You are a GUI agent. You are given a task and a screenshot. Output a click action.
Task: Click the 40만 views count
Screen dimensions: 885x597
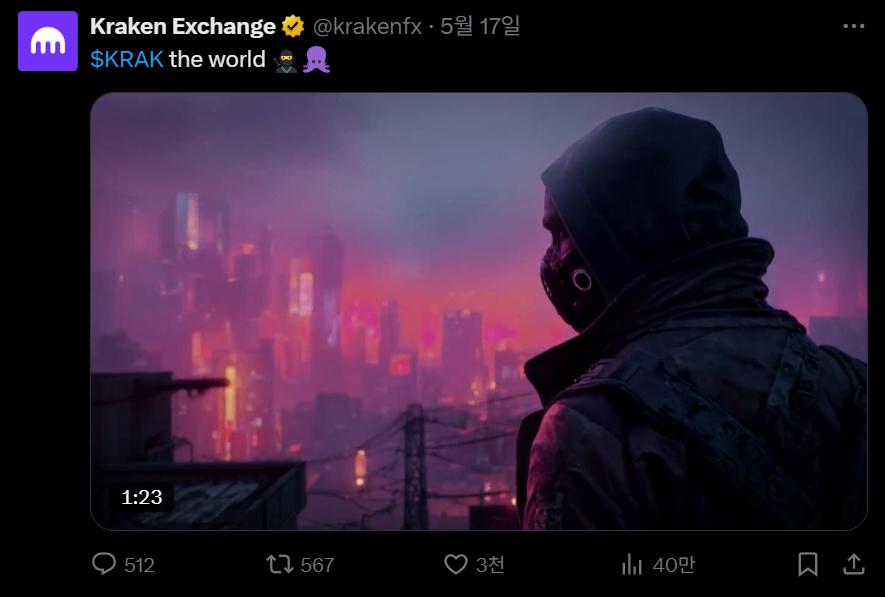pos(673,565)
